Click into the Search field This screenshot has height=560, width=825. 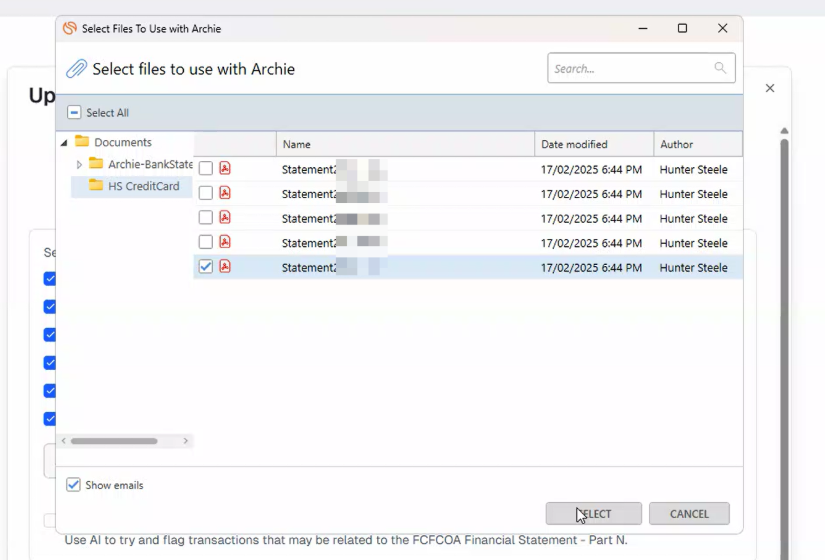(x=641, y=68)
